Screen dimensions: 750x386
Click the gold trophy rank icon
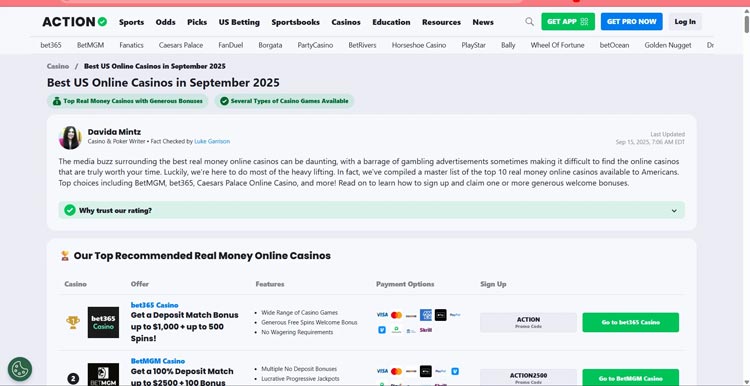pos(73,322)
